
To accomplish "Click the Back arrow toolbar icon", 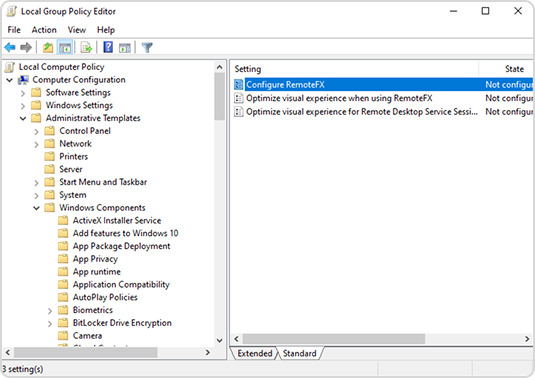I will [10, 47].
